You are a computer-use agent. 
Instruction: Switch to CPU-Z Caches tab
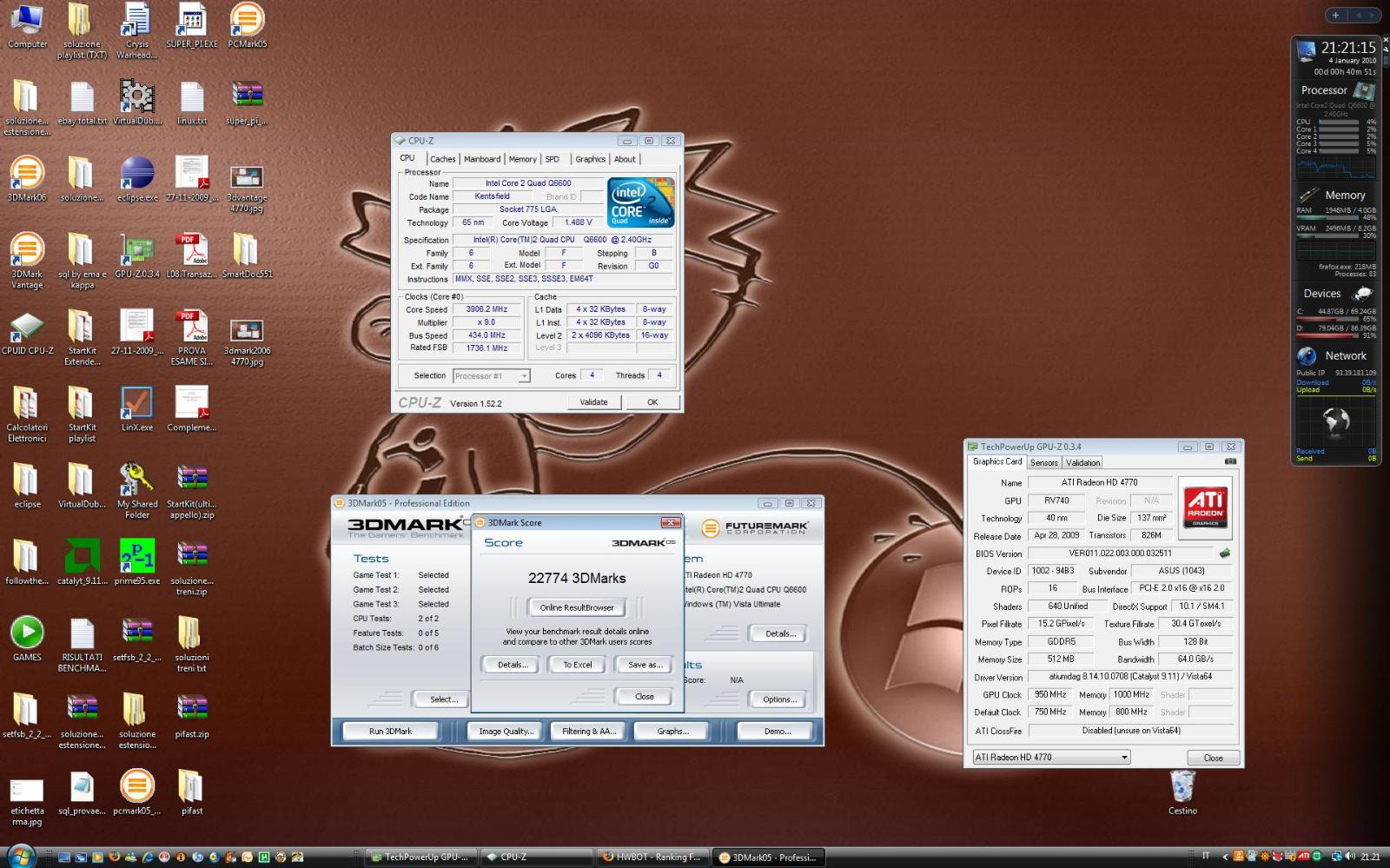[442, 159]
